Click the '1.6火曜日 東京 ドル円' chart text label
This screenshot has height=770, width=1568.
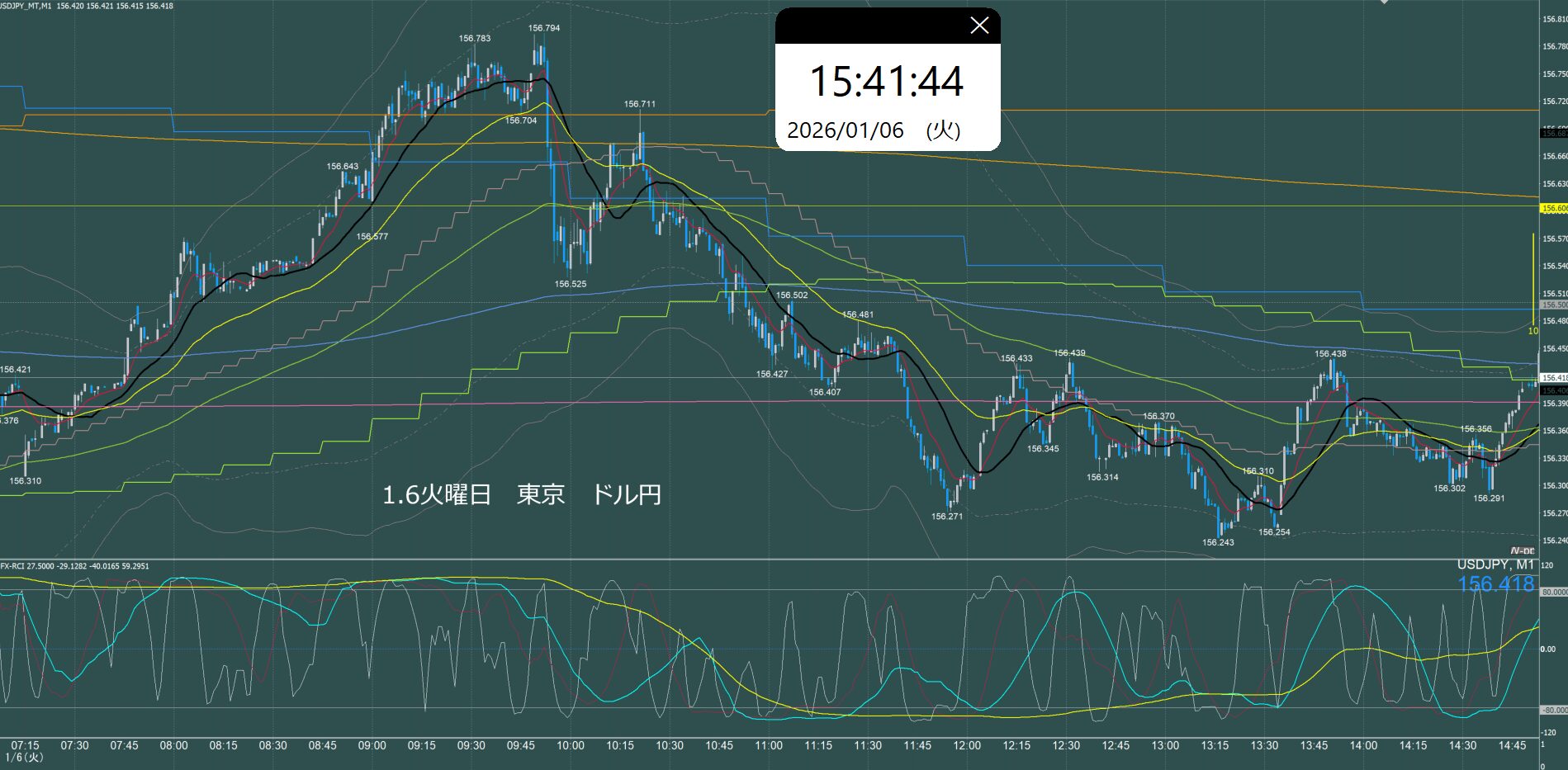click(x=521, y=495)
